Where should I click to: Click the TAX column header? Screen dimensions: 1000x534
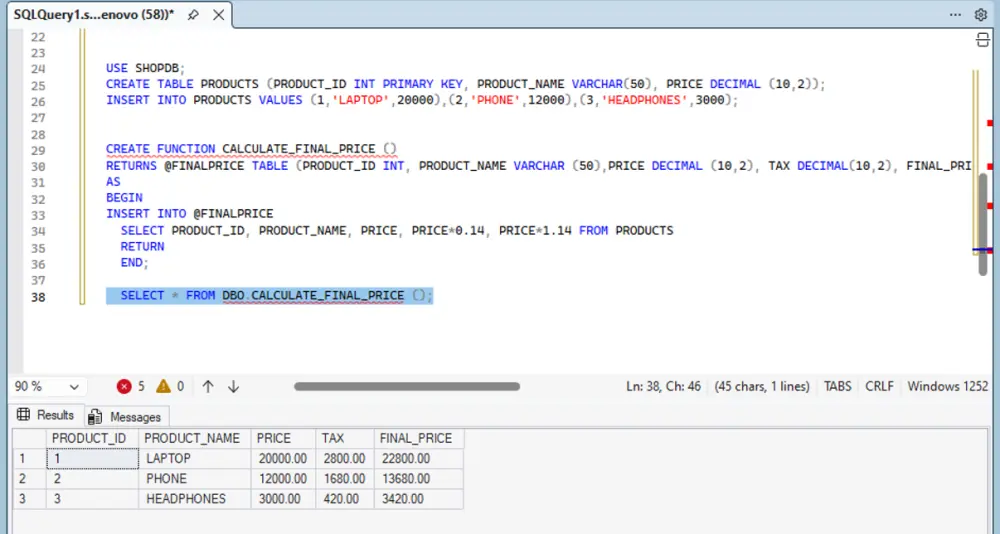344,438
